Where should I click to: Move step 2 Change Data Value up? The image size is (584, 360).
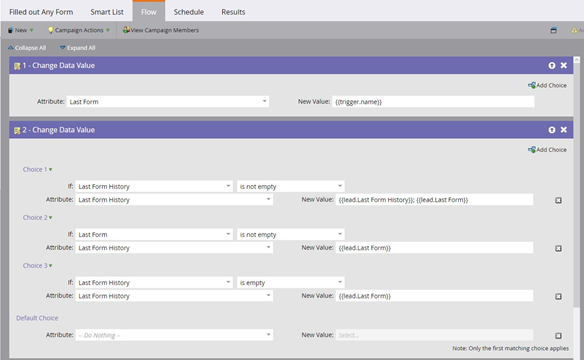point(552,130)
